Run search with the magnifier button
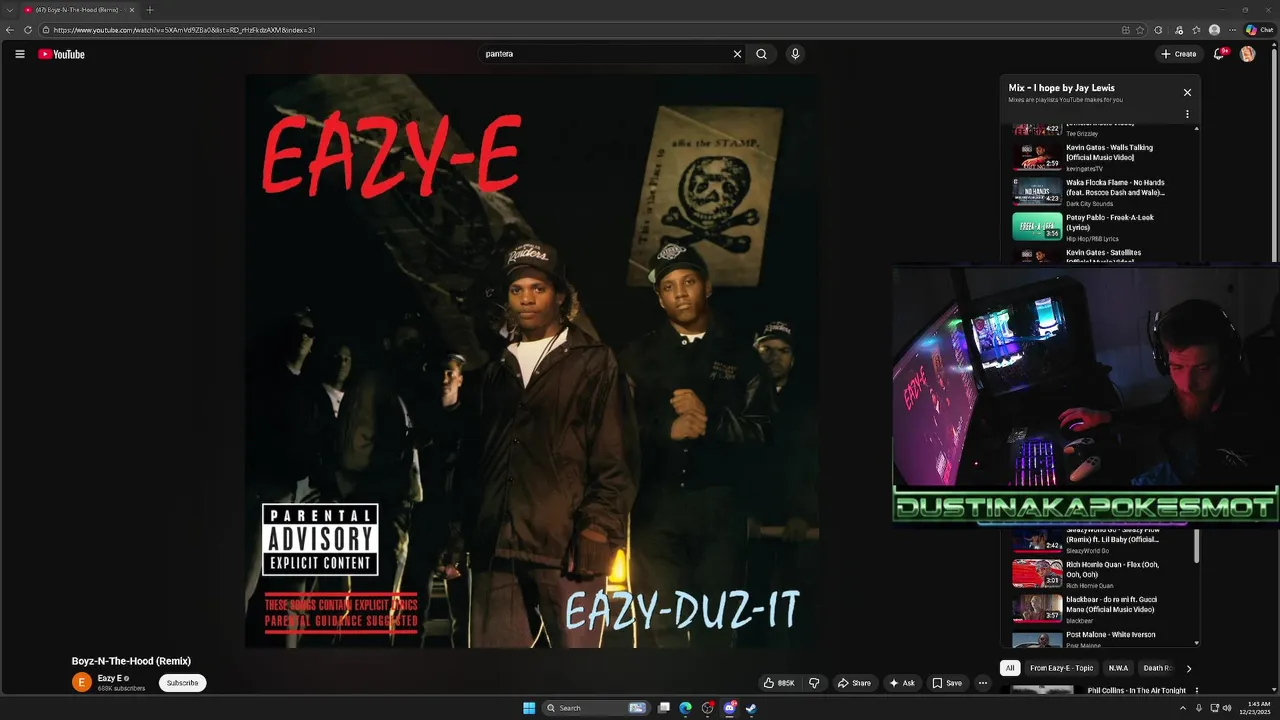The height and width of the screenshot is (720, 1280). click(x=761, y=54)
